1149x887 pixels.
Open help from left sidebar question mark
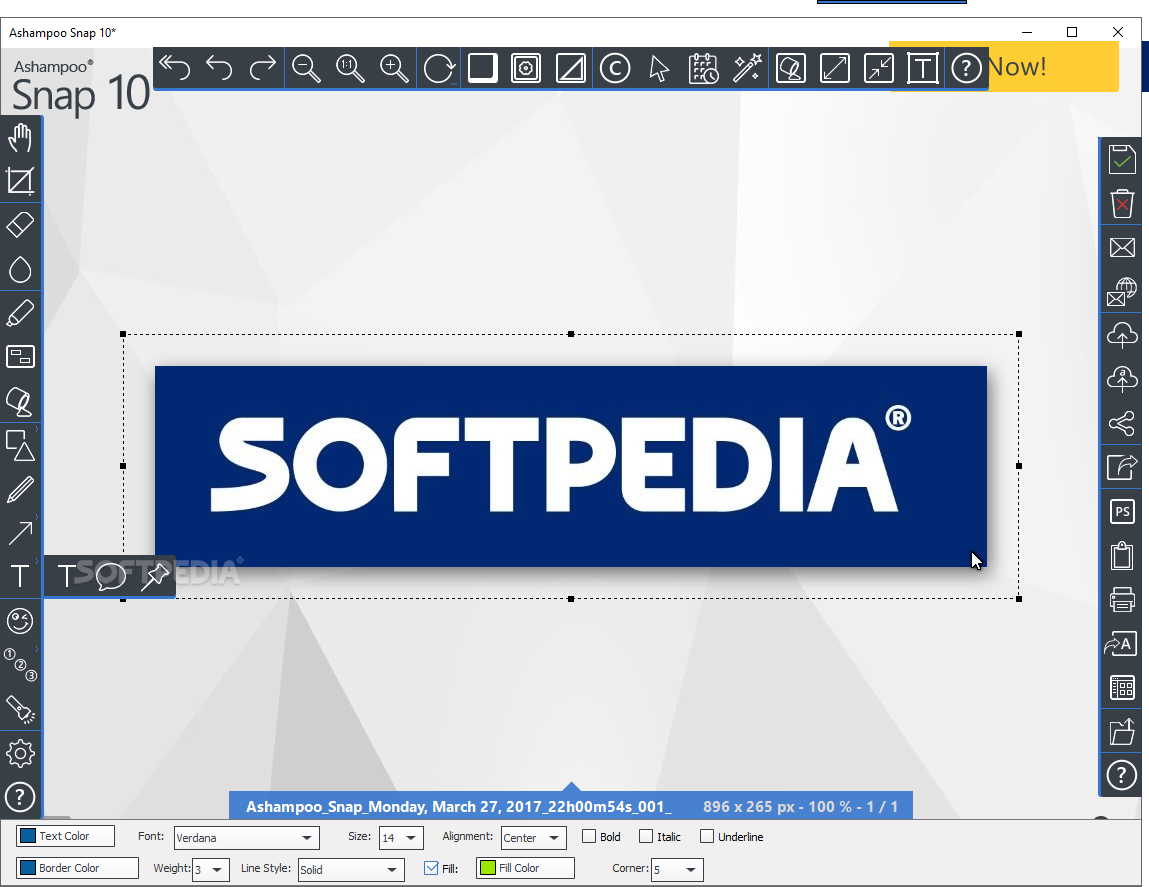[x=20, y=798]
